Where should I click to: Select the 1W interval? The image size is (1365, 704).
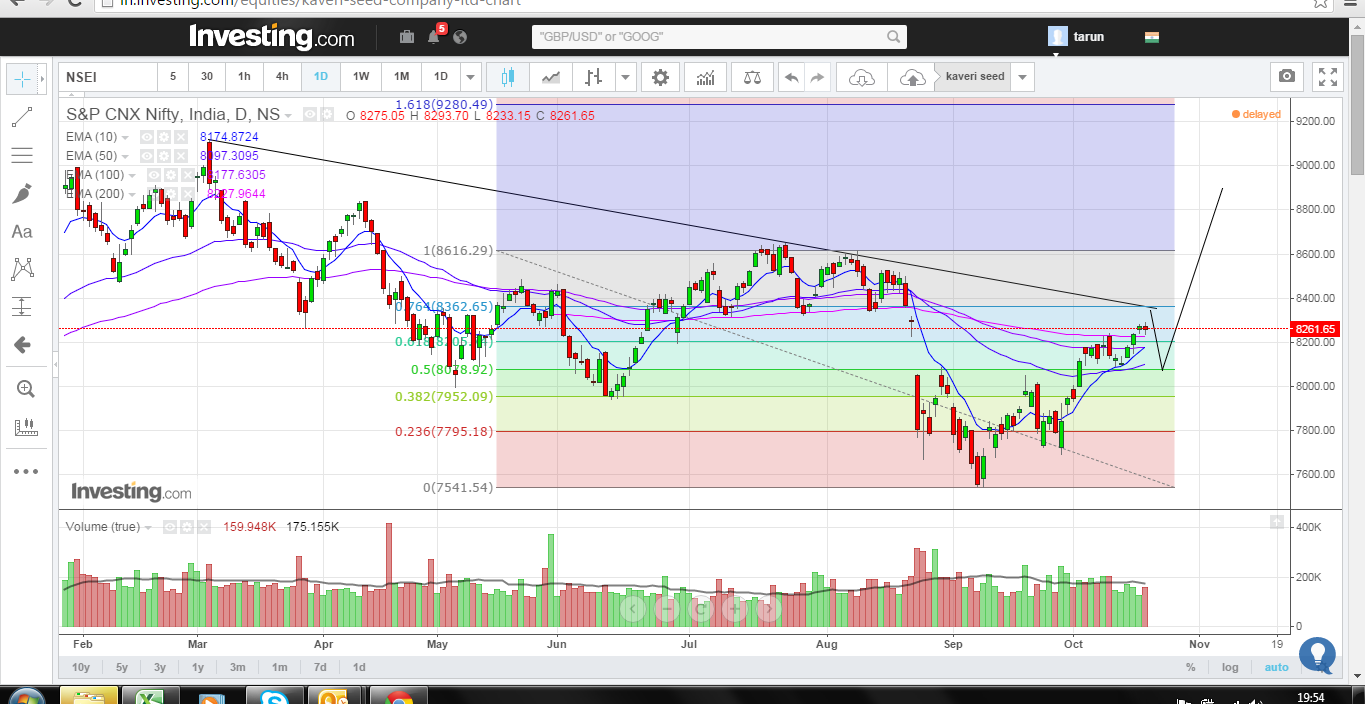(x=361, y=77)
